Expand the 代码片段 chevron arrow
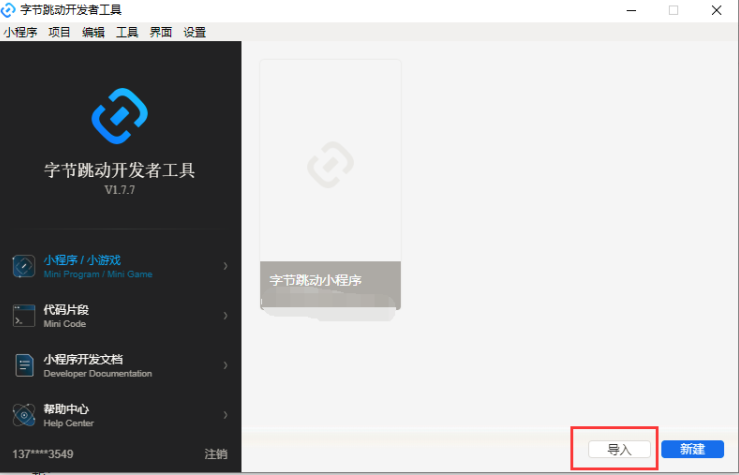This screenshot has height=475, width=739. (225, 316)
